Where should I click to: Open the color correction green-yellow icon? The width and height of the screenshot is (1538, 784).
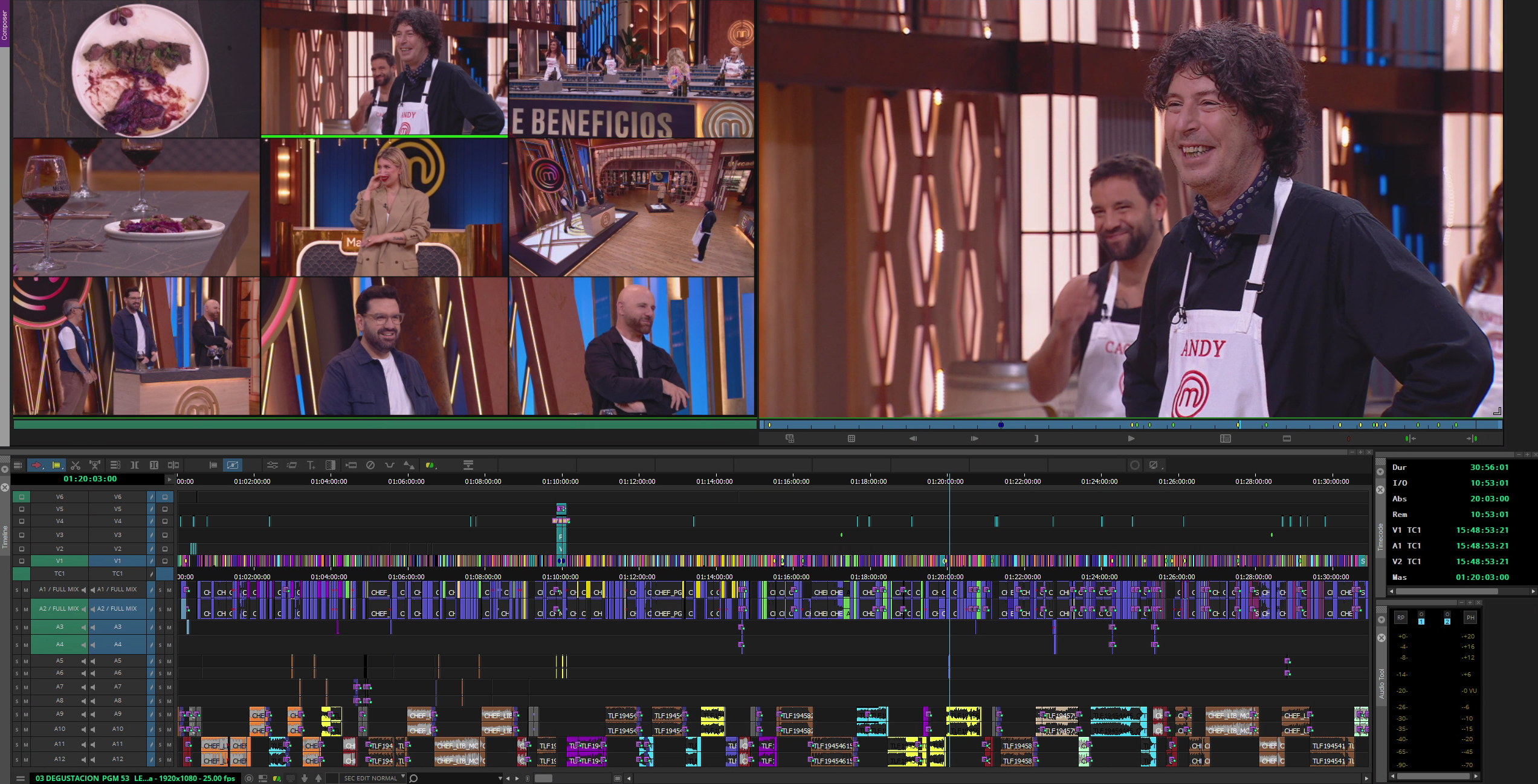click(430, 465)
